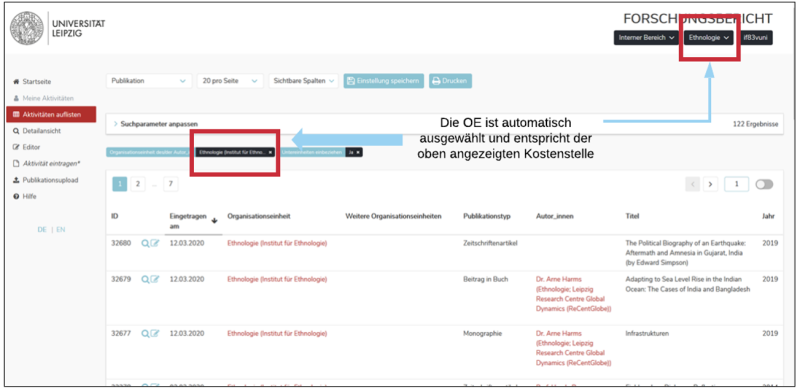Edit entry 32679 with pencil icon
800x391 pixels.
pos(155,279)
